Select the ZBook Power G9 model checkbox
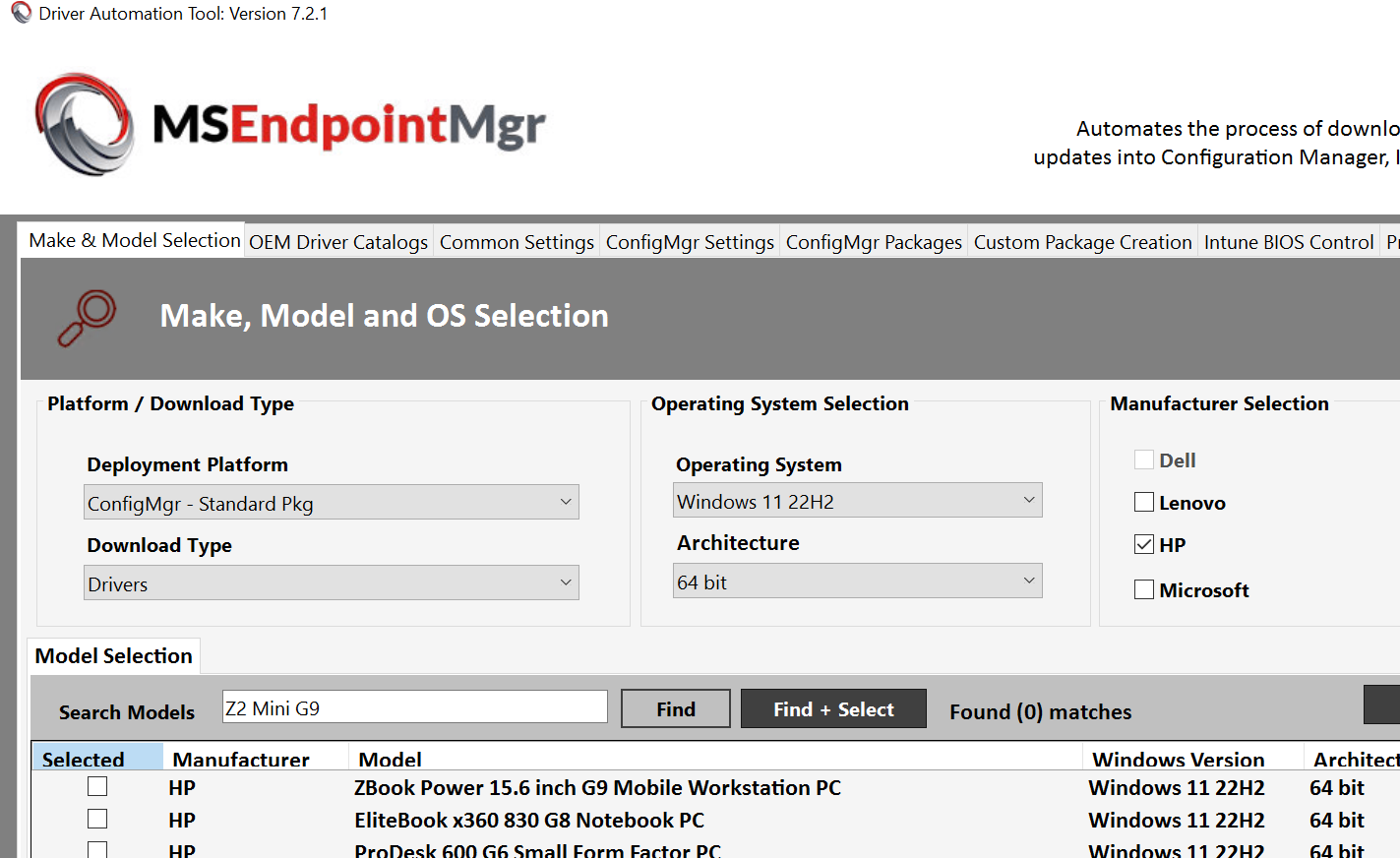Viewport: 1400px width, 858px height. (x=95, y=786)
